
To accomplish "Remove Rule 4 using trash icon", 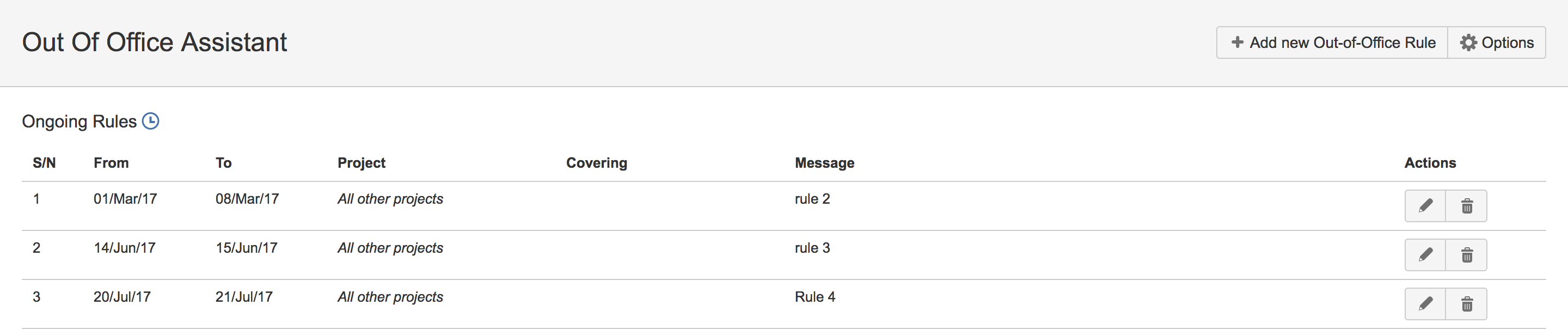I will (1466, 303).
